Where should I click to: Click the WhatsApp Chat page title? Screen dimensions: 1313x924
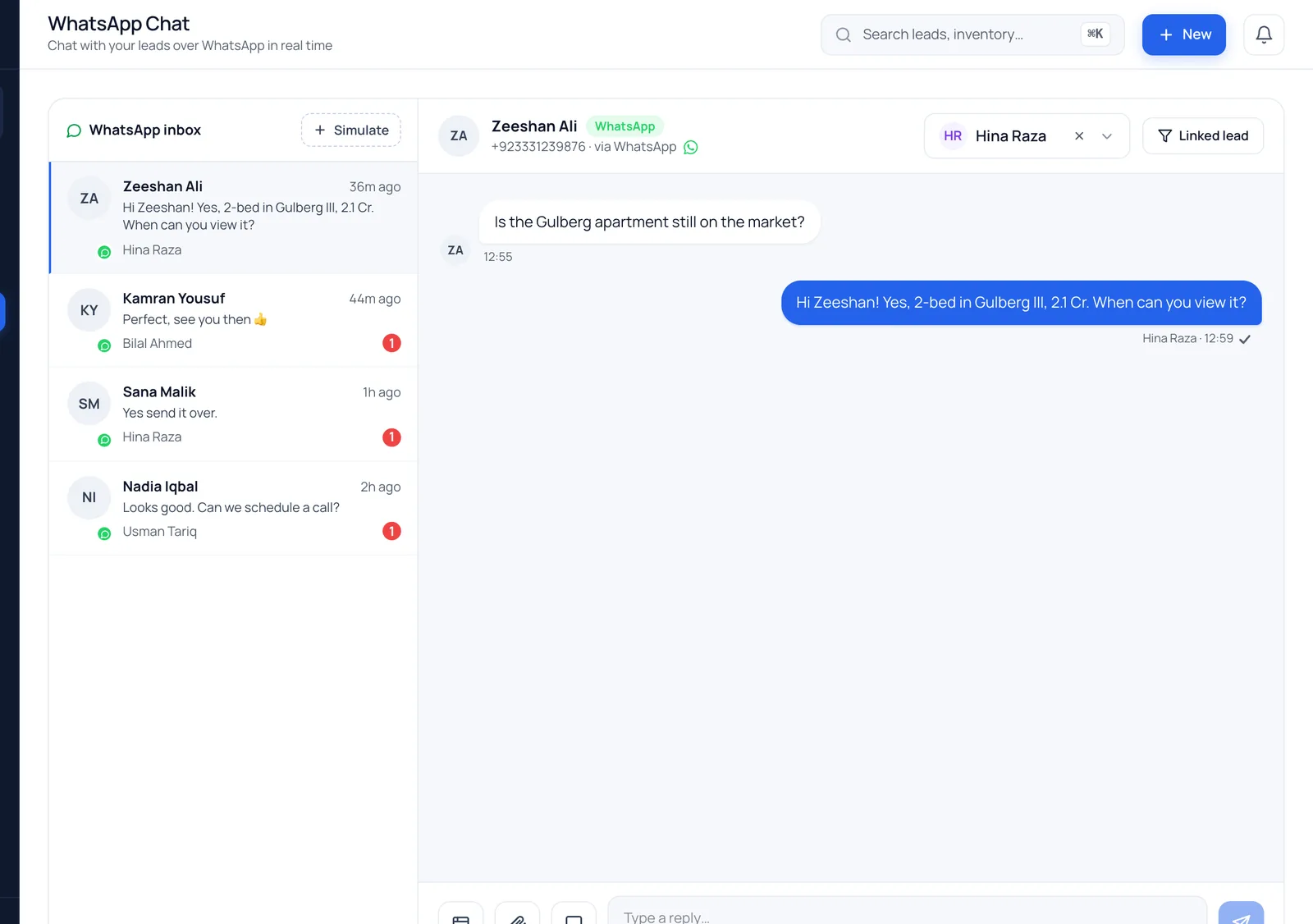point(119,24)
